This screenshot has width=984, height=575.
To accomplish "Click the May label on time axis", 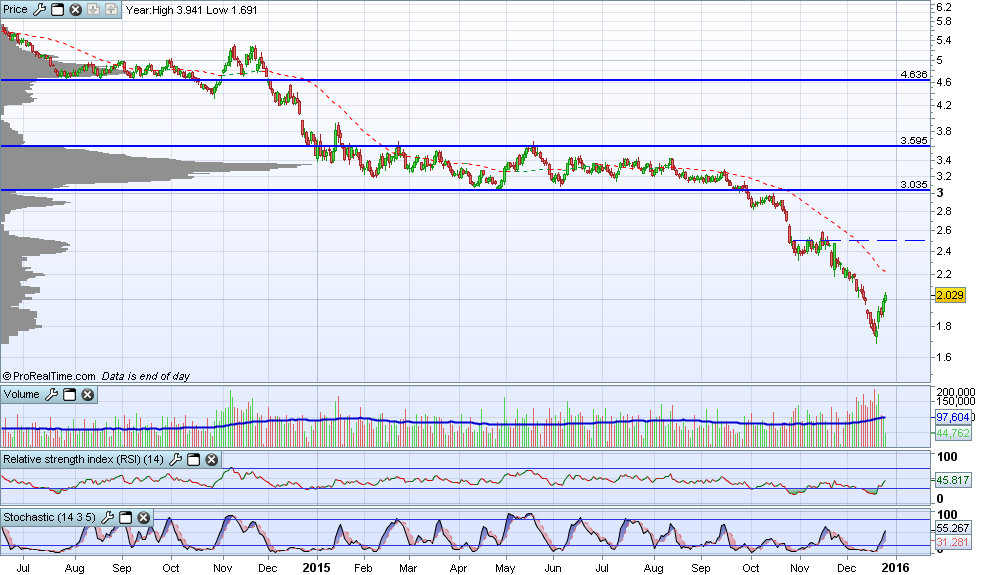I will (x=505, y=568).
